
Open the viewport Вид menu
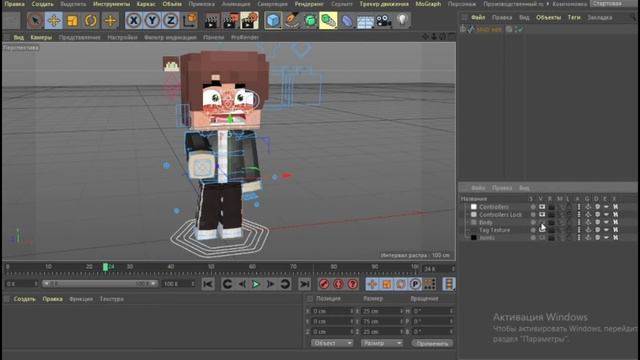coord(19,37)
